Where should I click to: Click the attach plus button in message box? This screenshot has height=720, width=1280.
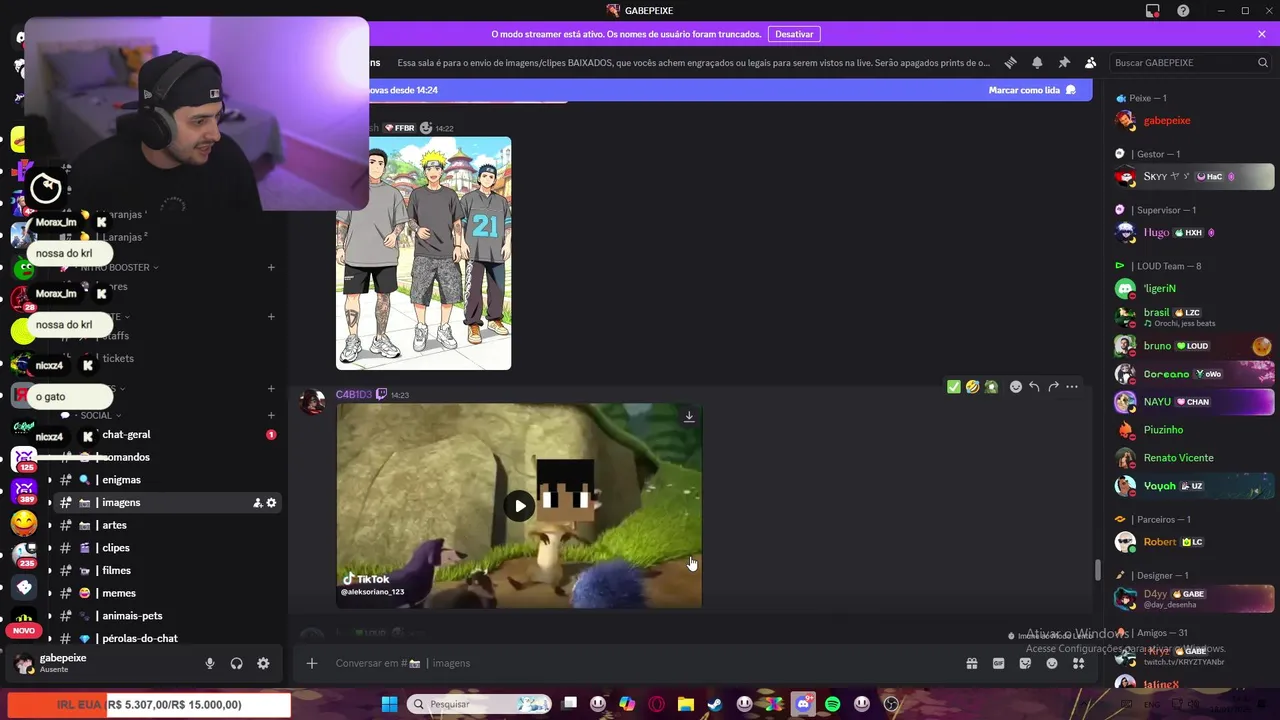click(x=311, y=663)
